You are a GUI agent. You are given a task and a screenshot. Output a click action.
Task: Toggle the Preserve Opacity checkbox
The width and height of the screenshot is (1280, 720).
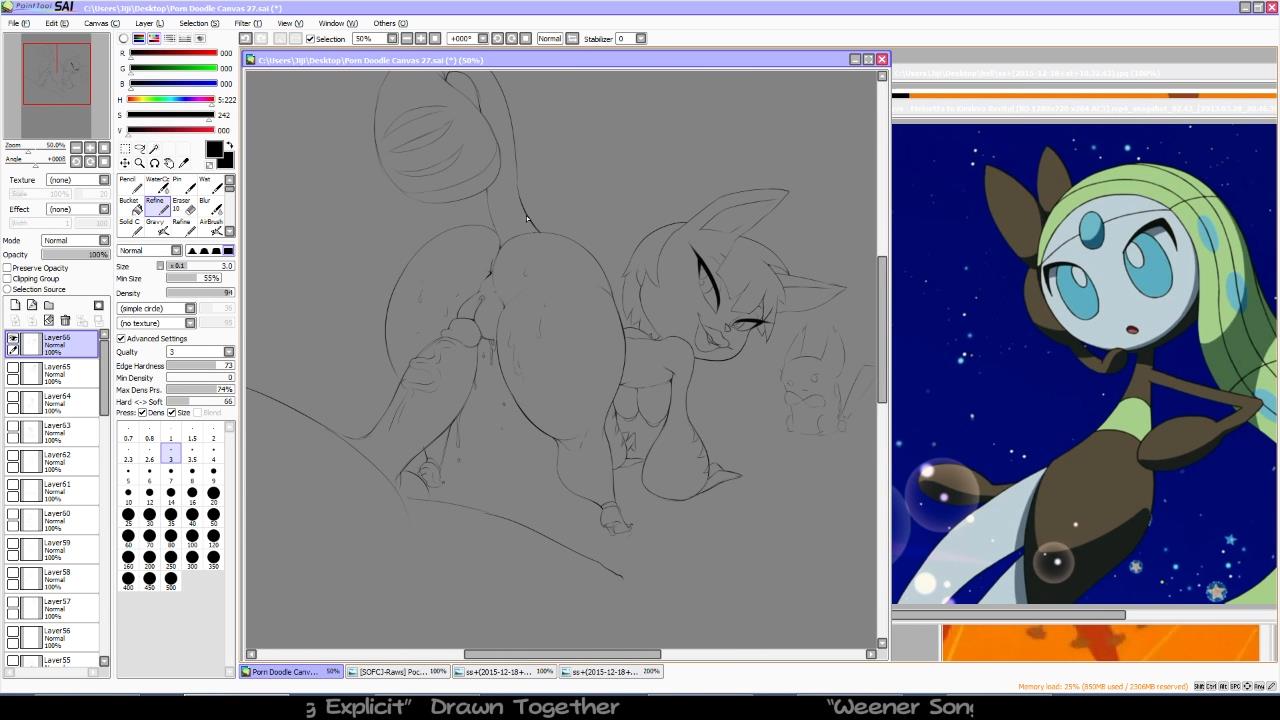[8, 268]
